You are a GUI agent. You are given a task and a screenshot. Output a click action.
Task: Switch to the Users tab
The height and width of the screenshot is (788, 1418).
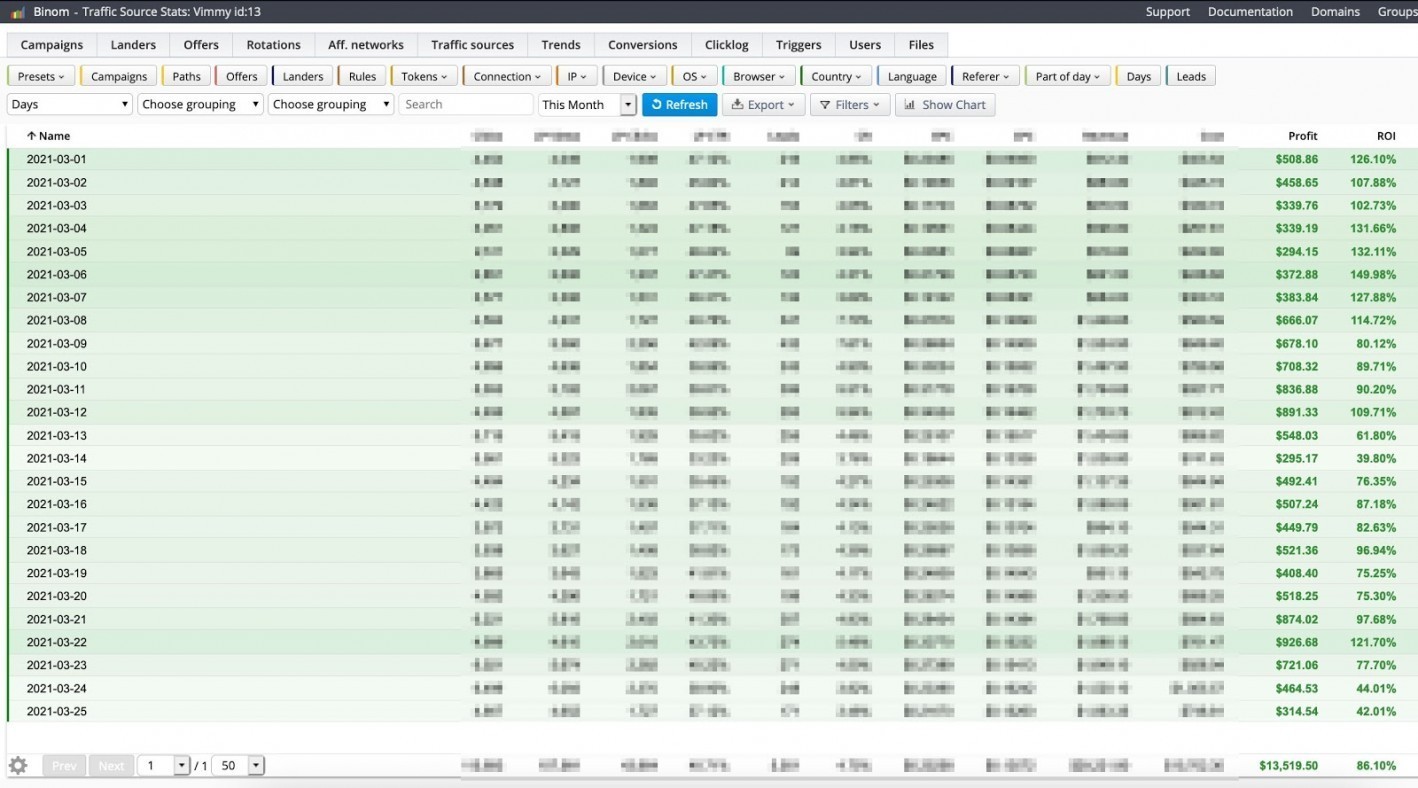click(x=865, y=45)
